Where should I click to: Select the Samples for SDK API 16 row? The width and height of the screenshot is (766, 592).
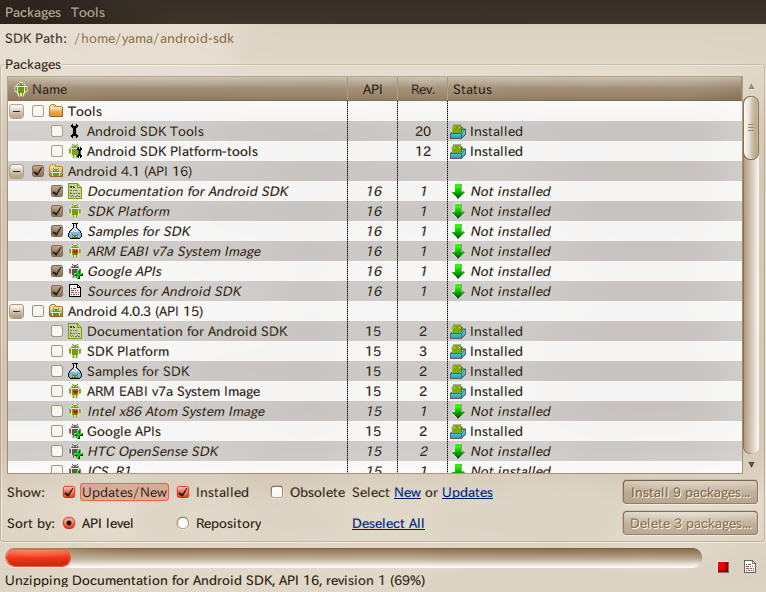coord(375,231)
